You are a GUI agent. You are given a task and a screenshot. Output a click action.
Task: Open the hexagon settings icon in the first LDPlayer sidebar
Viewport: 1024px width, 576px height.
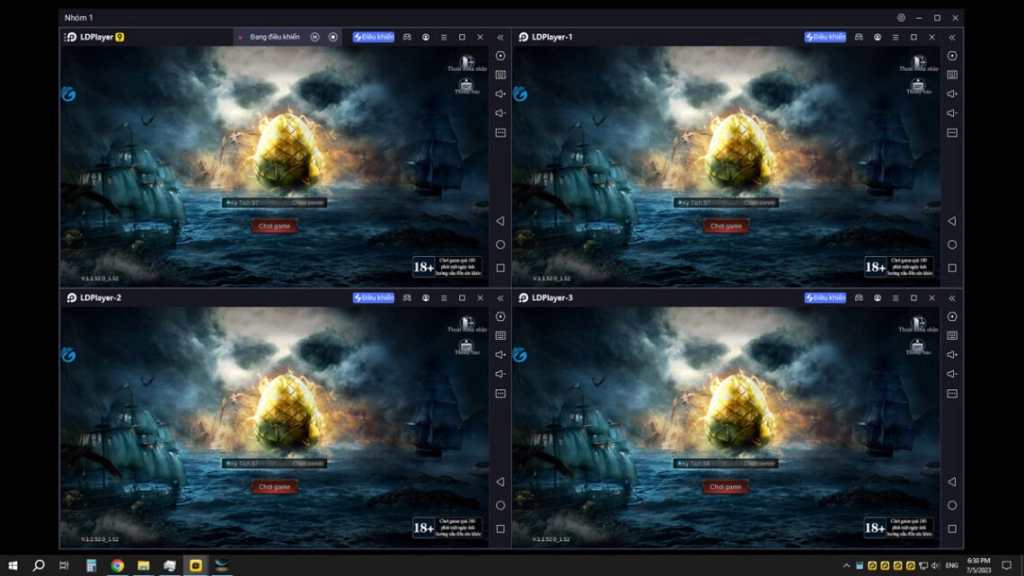click(500, 56)
